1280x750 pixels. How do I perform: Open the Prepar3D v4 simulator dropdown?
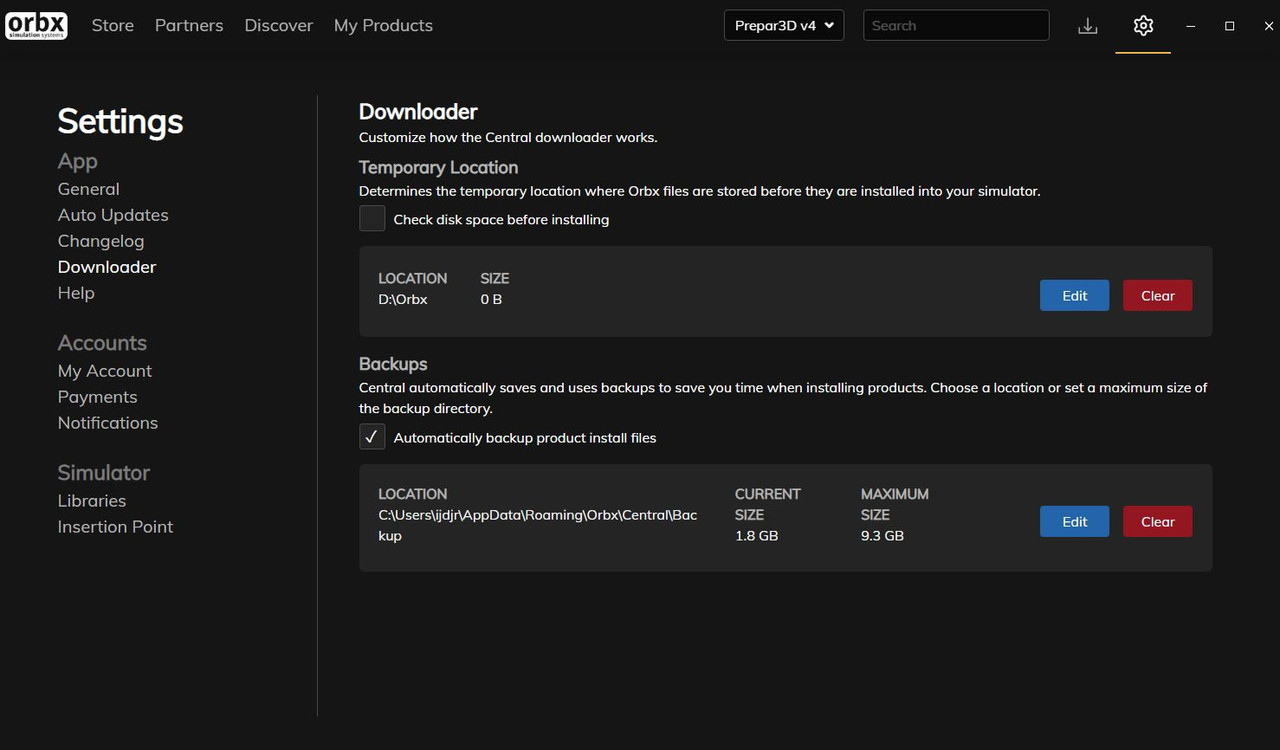point(784,25)
